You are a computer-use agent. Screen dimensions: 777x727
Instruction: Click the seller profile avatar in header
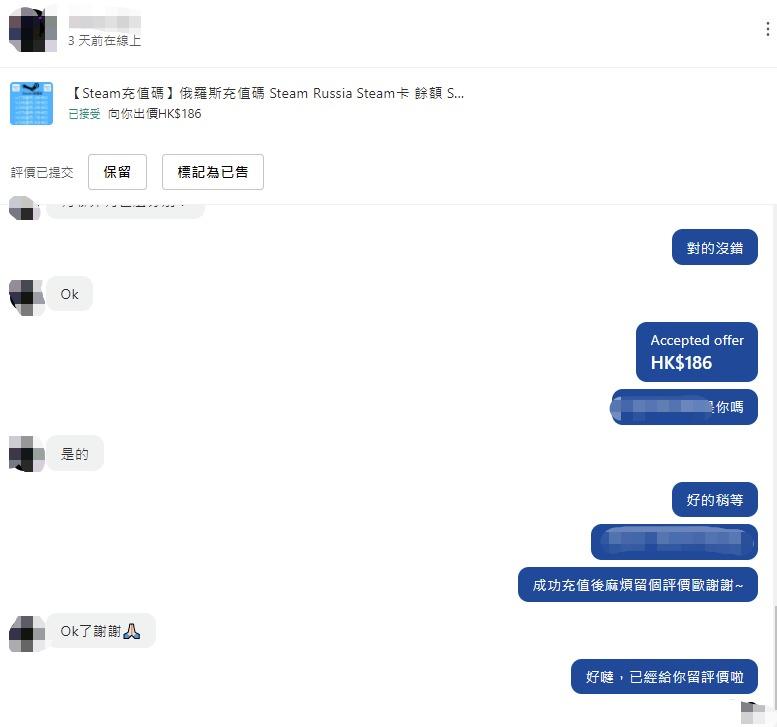click(32, 29)
